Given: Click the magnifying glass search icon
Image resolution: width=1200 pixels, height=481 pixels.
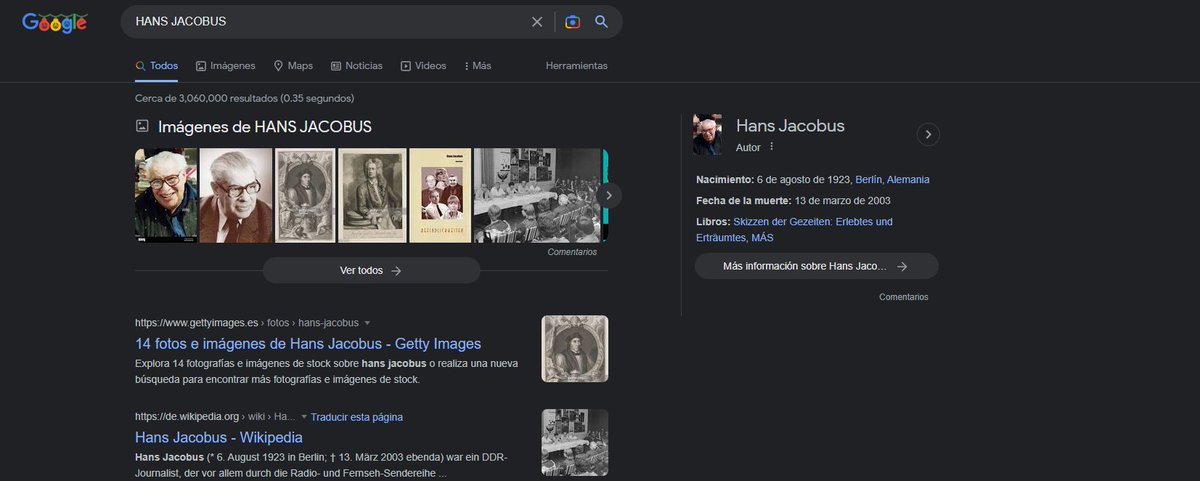Looking at the screenshot, I should coord(601,22).
